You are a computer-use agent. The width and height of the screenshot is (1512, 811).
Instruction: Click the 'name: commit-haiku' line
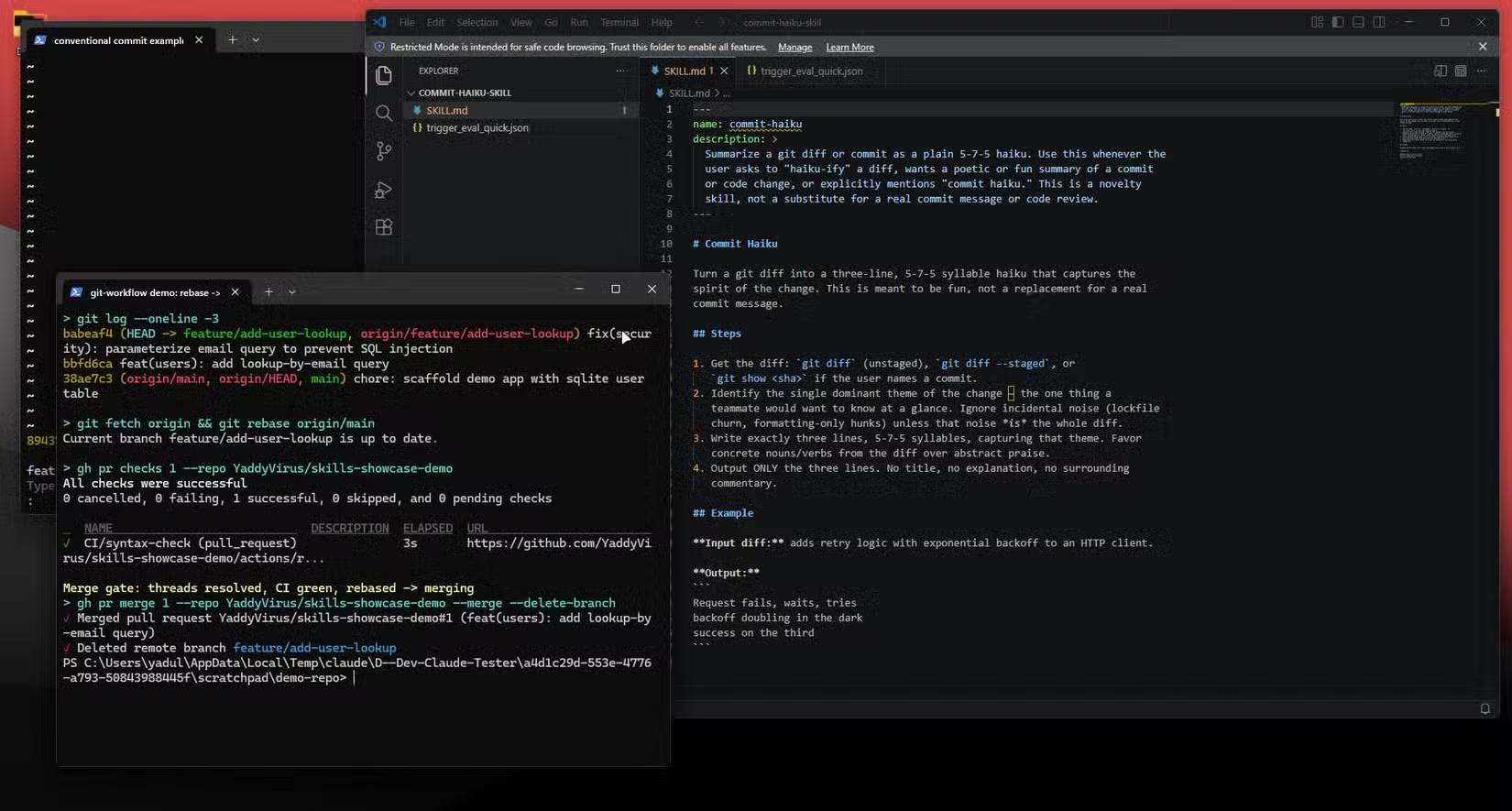tap(747, 124)
